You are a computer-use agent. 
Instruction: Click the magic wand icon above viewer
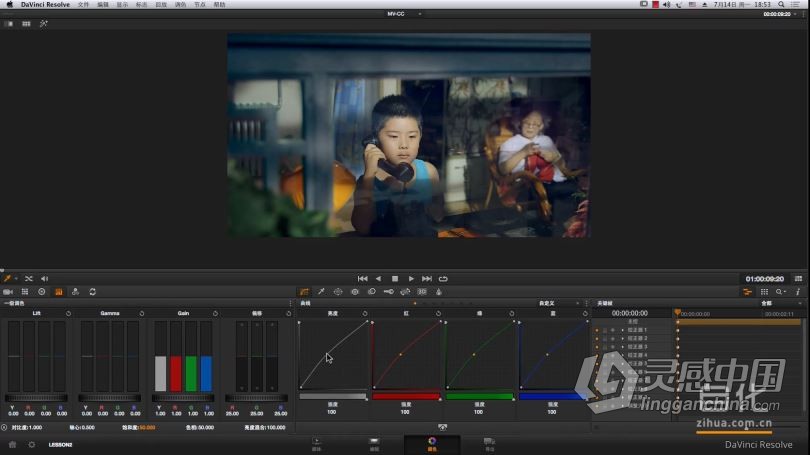(x=44, y=24)
